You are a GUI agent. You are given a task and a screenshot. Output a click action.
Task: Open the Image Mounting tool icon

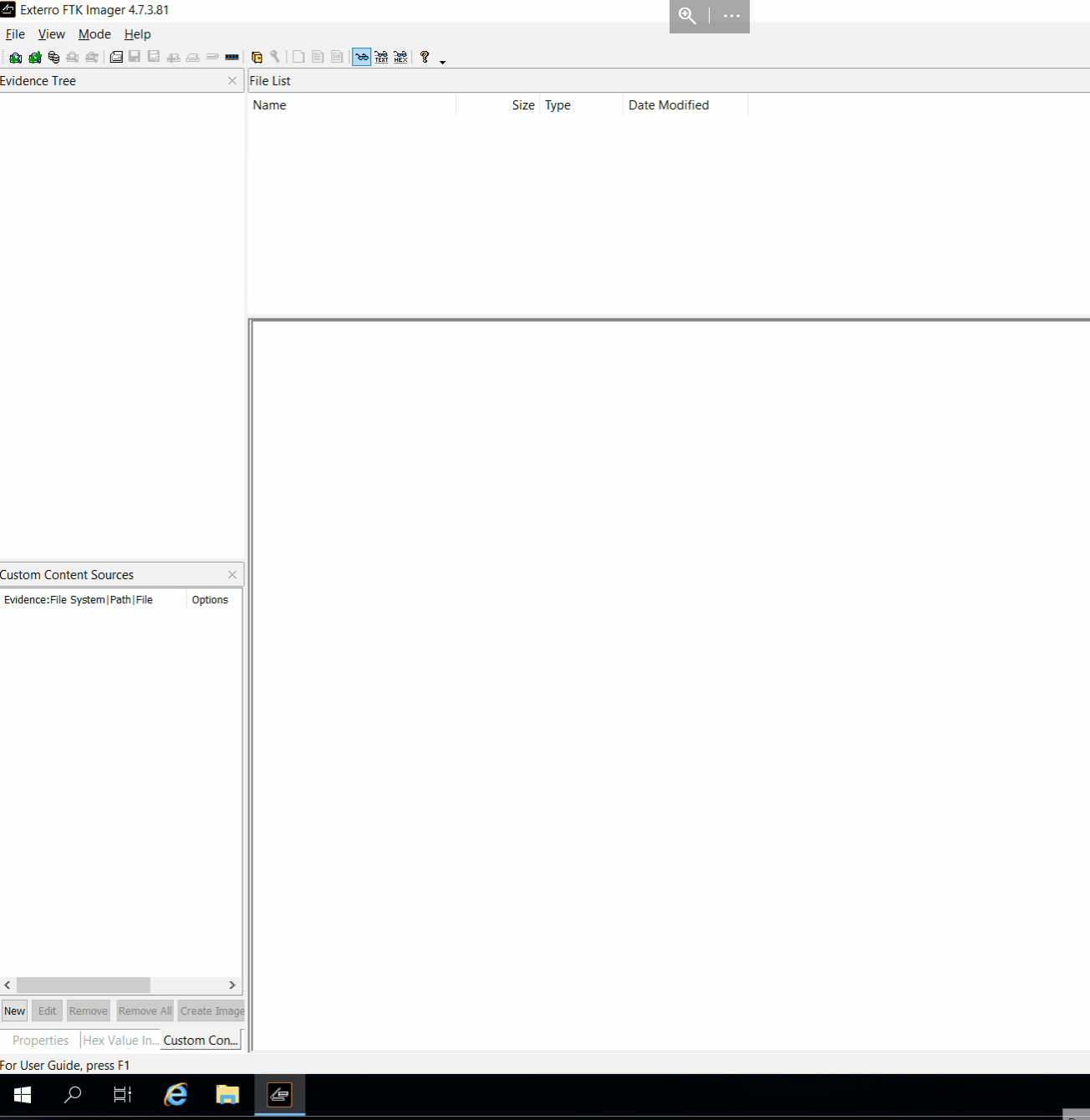tap(53, 57)
